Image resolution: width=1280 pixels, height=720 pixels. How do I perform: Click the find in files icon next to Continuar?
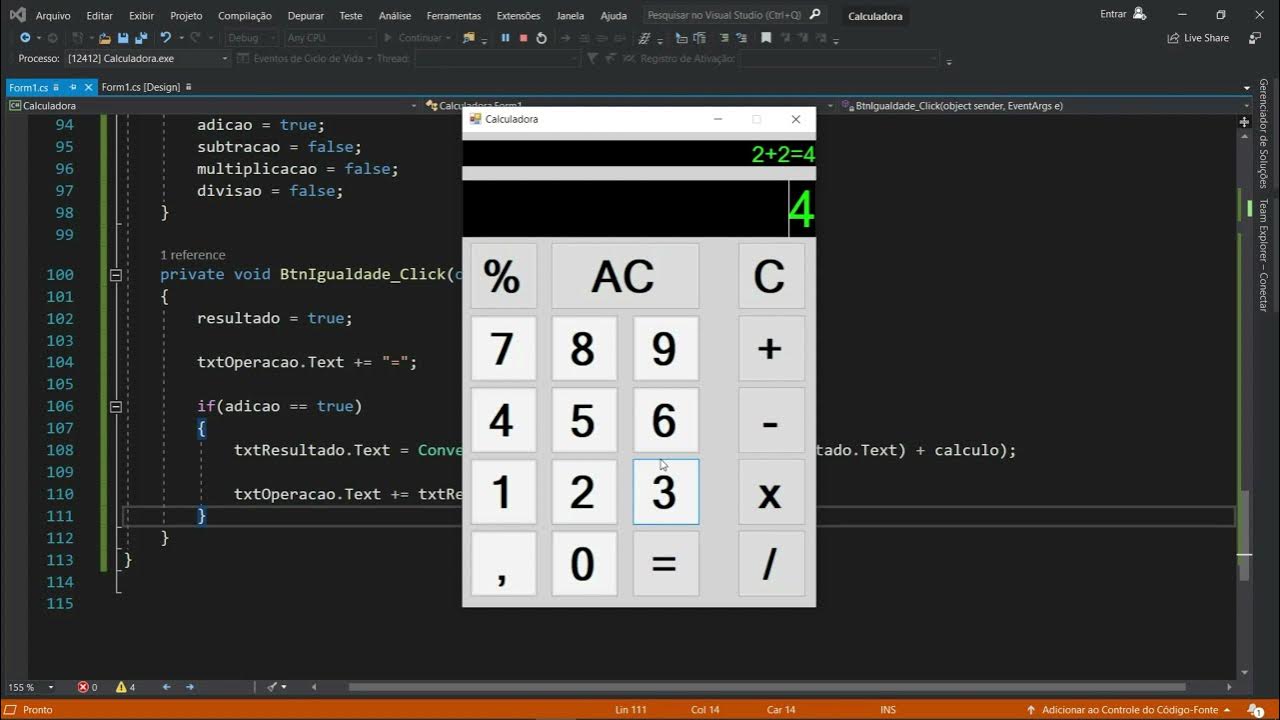pos(467,38)
